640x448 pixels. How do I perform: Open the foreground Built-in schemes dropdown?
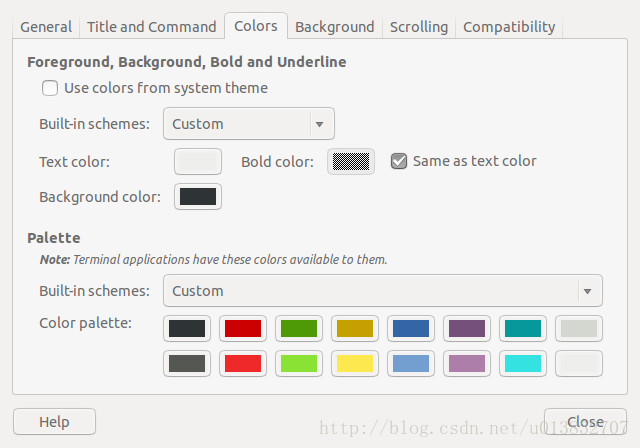(248, 124)
